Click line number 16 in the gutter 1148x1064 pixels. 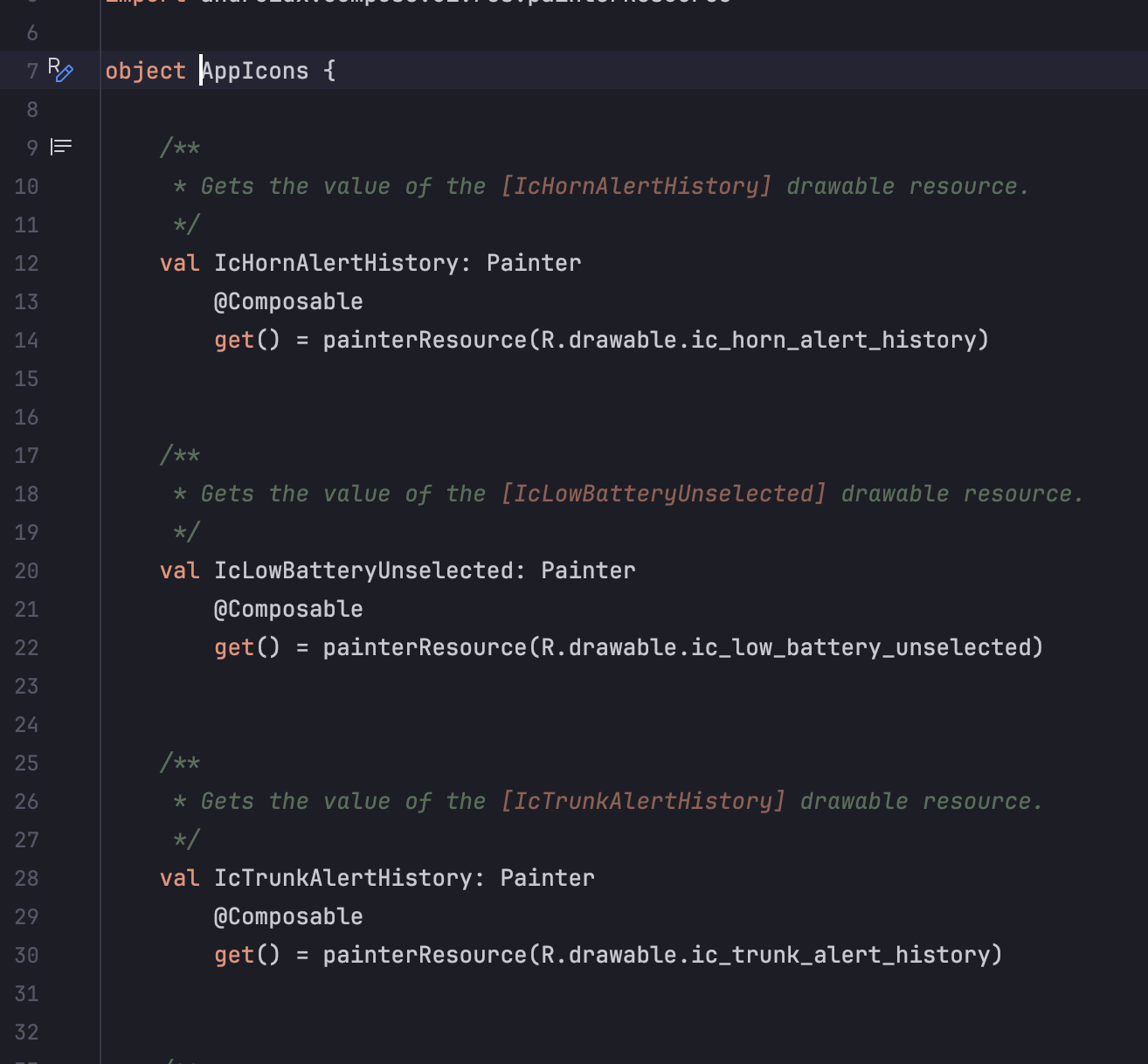point(26,417)
